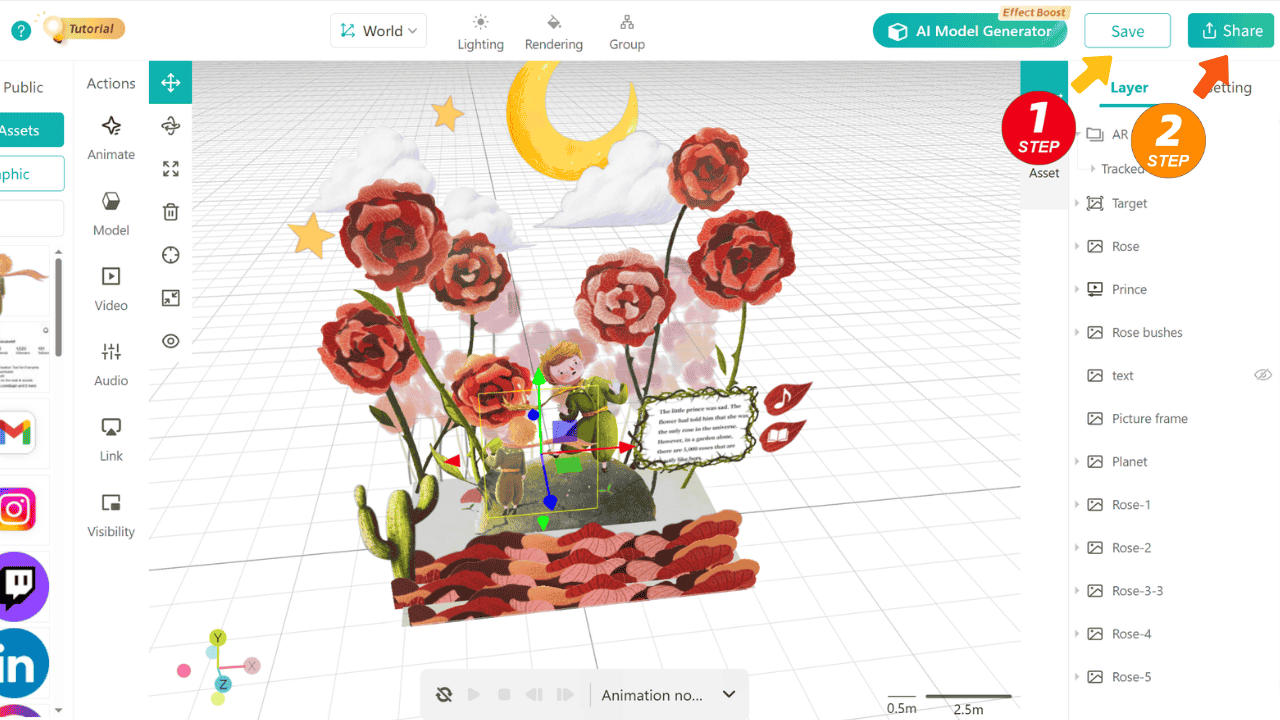Viewport: 1280px width, 720px height.
Task: Select the Public tab
Action: click(x=23, y=88)
